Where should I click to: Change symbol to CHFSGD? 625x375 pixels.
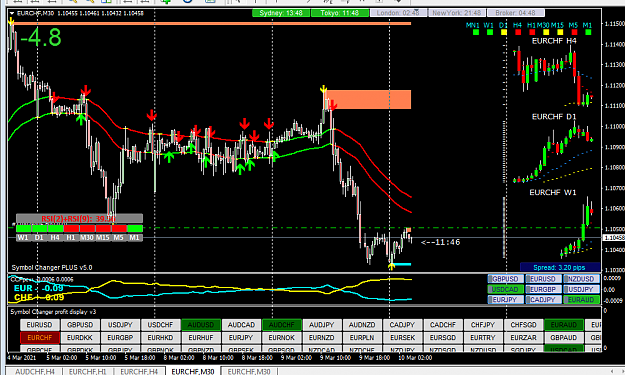[x=523, y=325]
